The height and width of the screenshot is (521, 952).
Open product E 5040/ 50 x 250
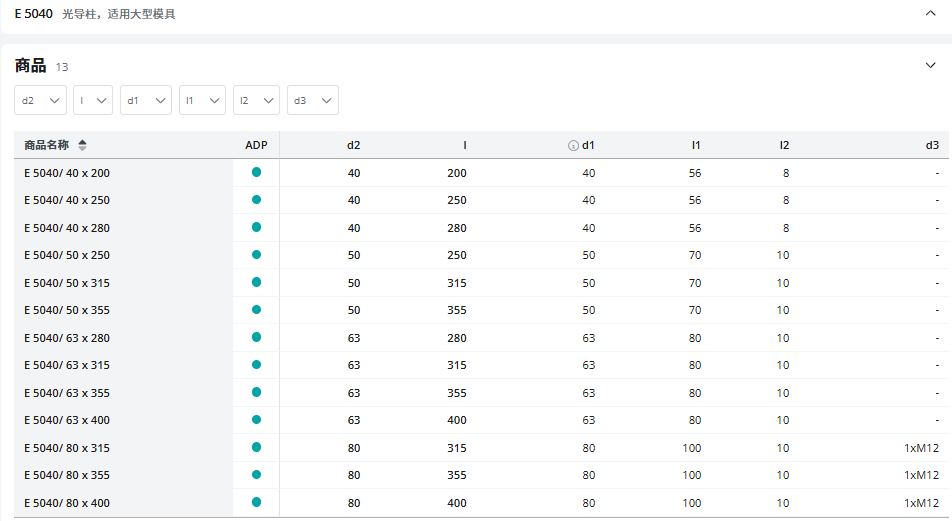pyautogui.click(x=67, y=256)
